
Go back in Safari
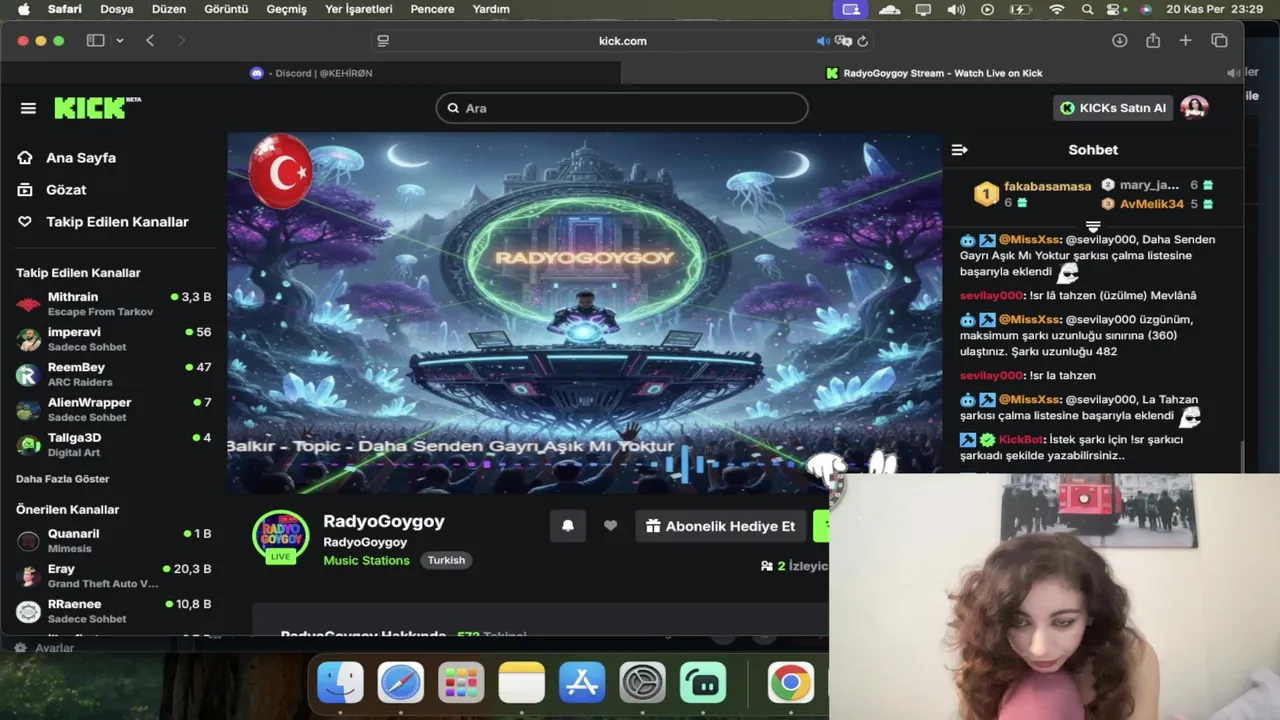150,41
